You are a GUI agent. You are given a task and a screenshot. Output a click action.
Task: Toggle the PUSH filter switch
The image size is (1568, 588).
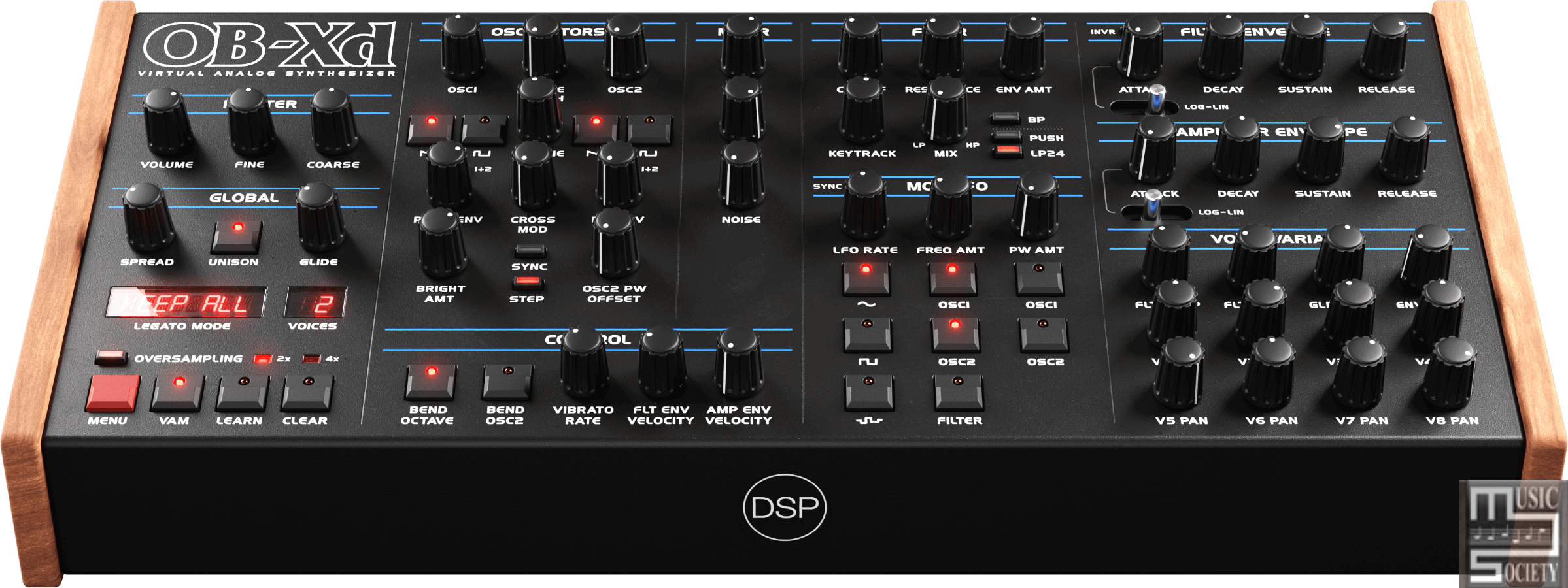(x=1006, y=136)
